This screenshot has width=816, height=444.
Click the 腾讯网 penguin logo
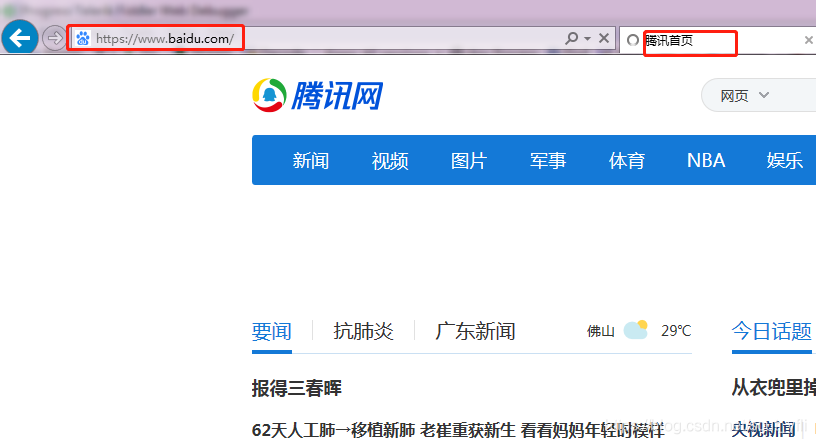269,95
